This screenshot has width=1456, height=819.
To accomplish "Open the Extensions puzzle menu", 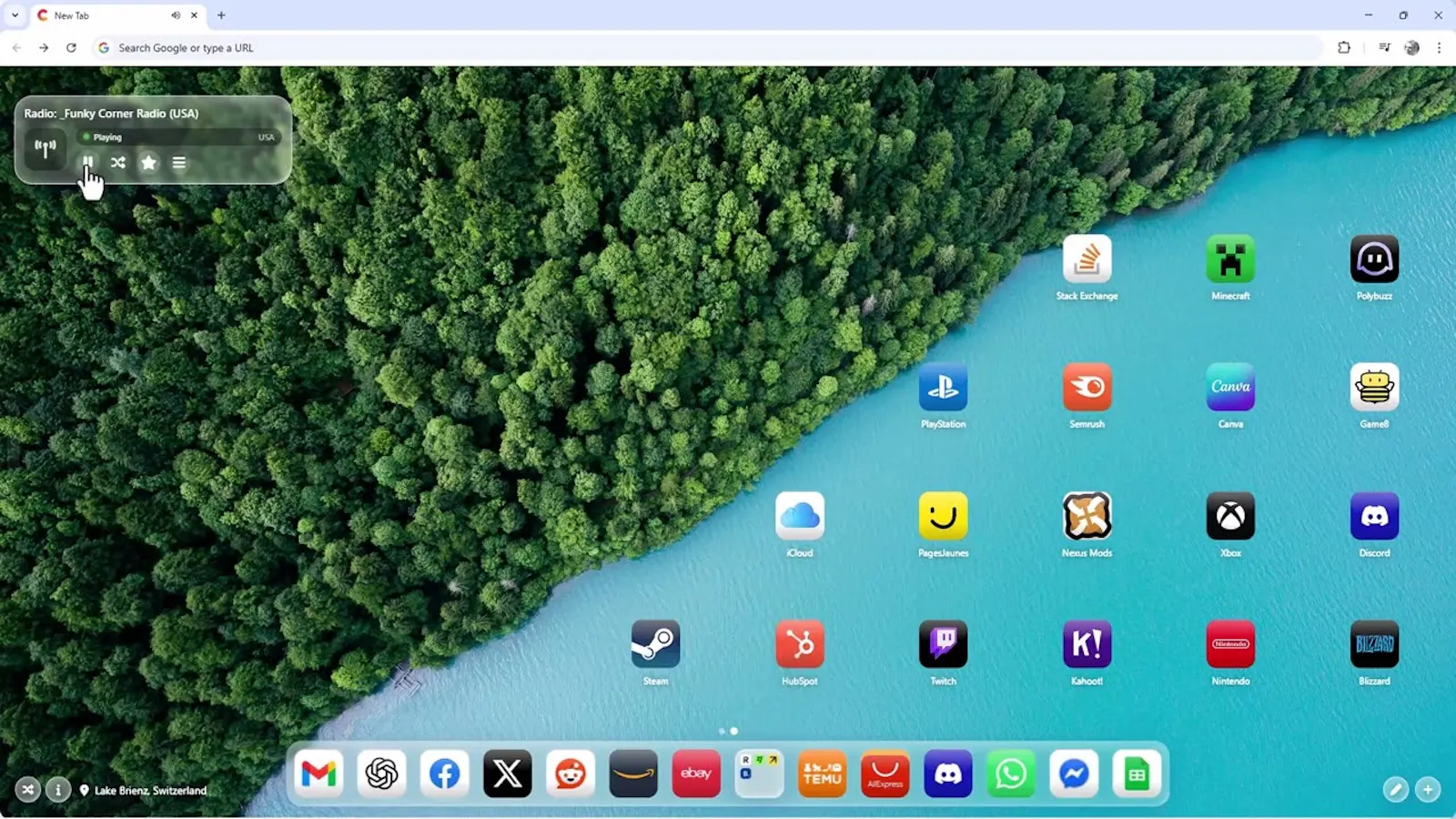I will 1344,47.
